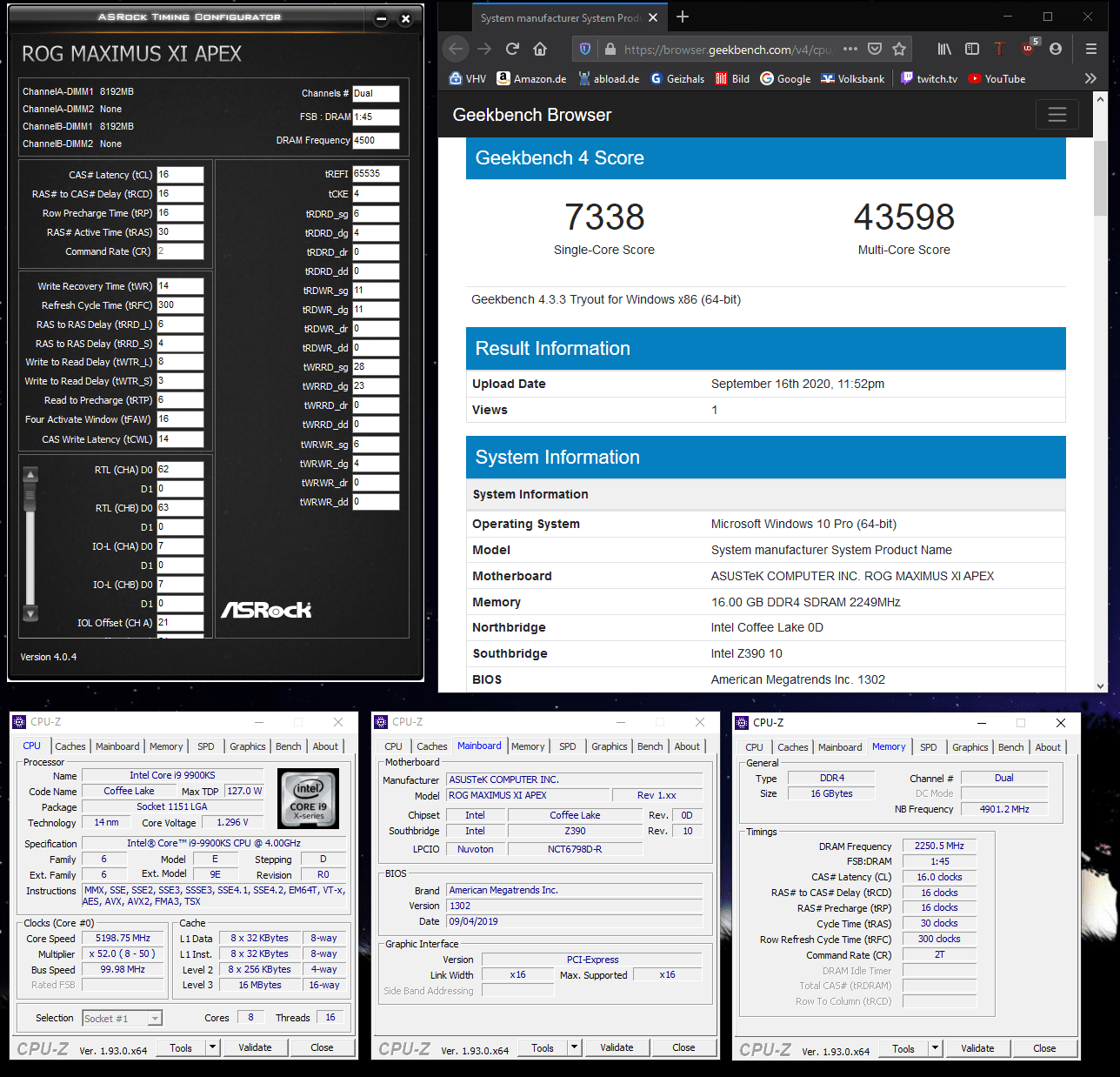Click Close button in Mainboard CPU-Z window
This screenshot has width=1120, height=1077.
pyautogui.click(x=683, y=1047)
